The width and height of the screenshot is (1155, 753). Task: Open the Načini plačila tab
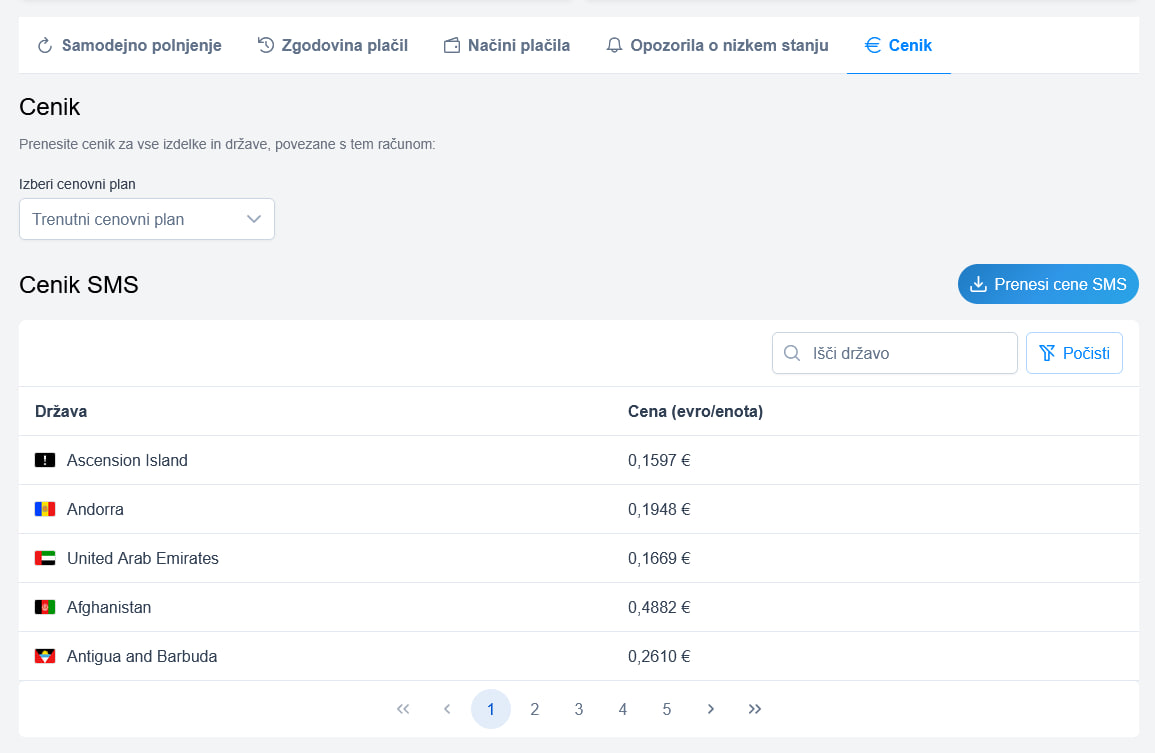[506, 45]
